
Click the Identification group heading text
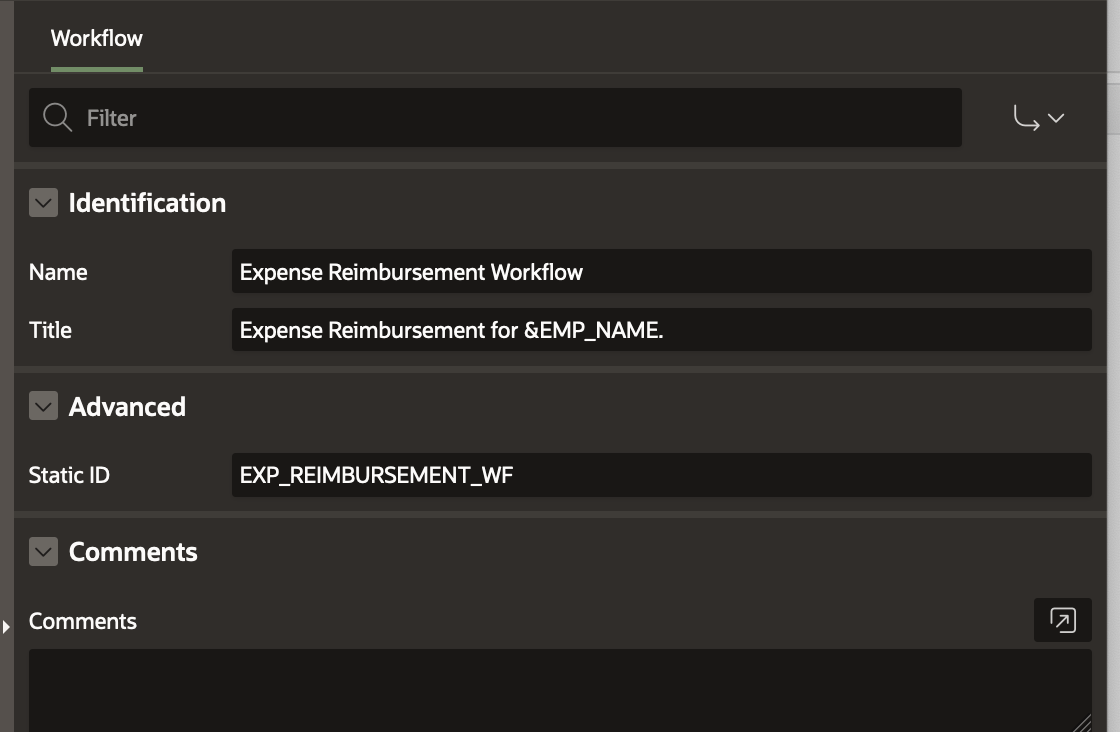pyautogui.click(x=147, y=203)
